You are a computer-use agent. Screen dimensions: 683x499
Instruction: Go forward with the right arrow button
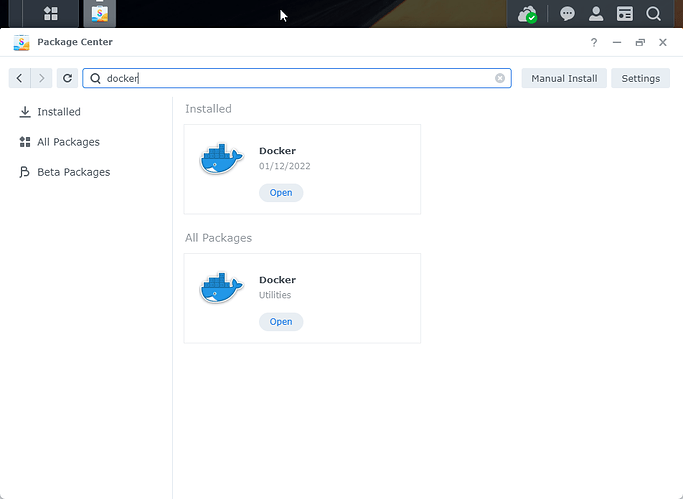click(41, 78)
